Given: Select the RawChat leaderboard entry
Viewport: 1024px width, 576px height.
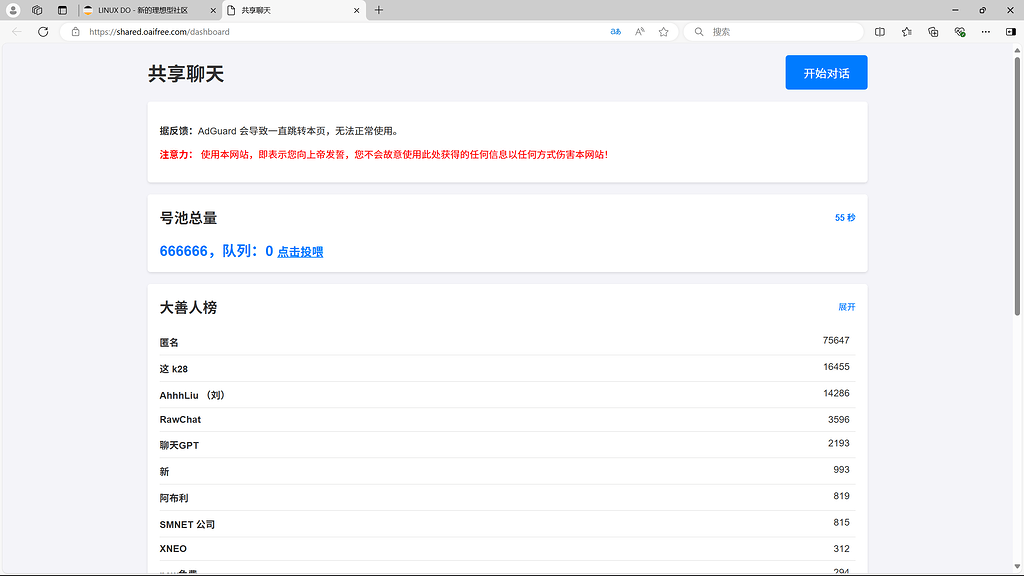Looking at the screenshot, I should [180, 419].
